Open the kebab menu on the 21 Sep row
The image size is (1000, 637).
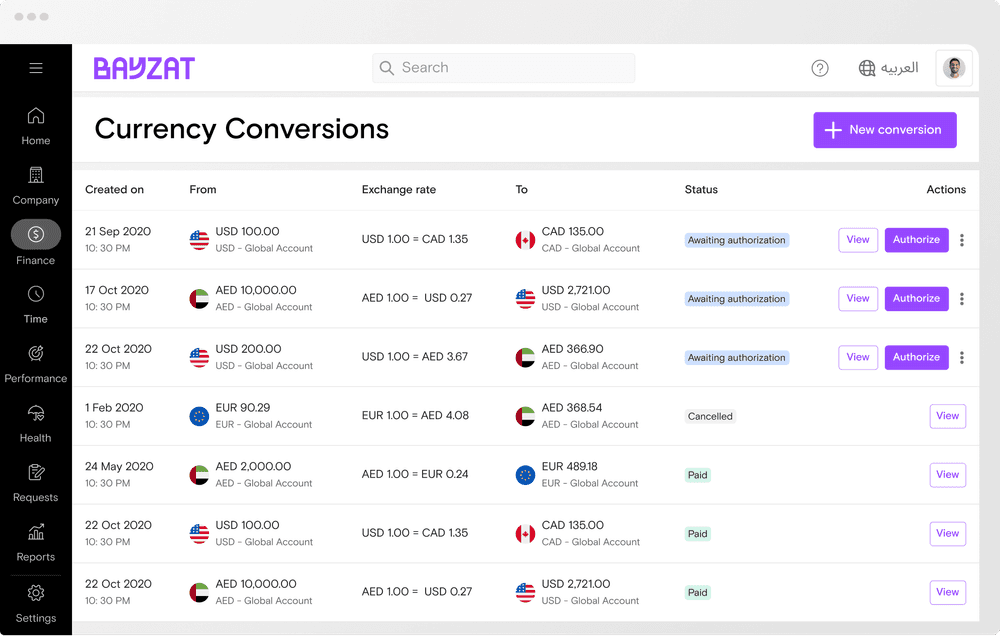tap(962, 240)
